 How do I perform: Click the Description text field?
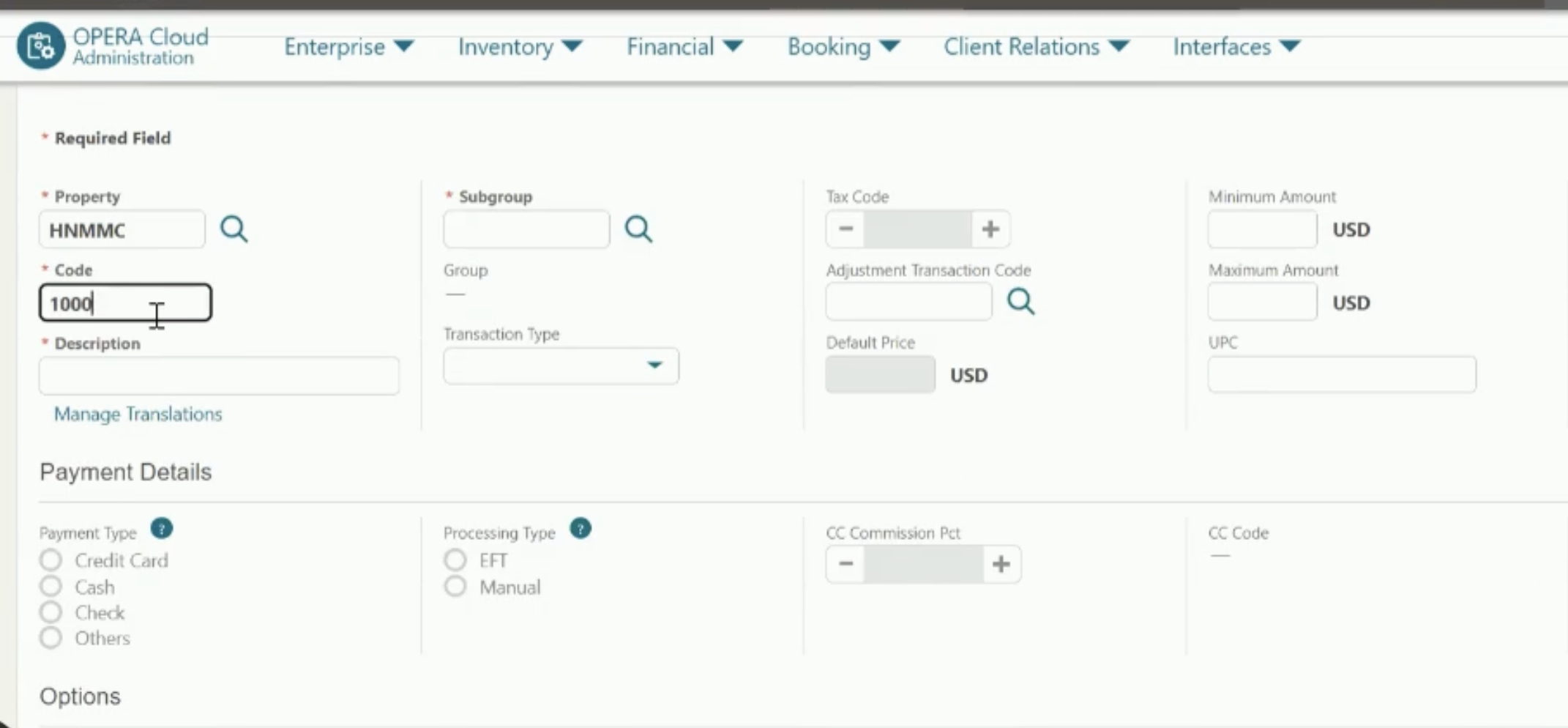pyautogui.click(x=220, y=376)
